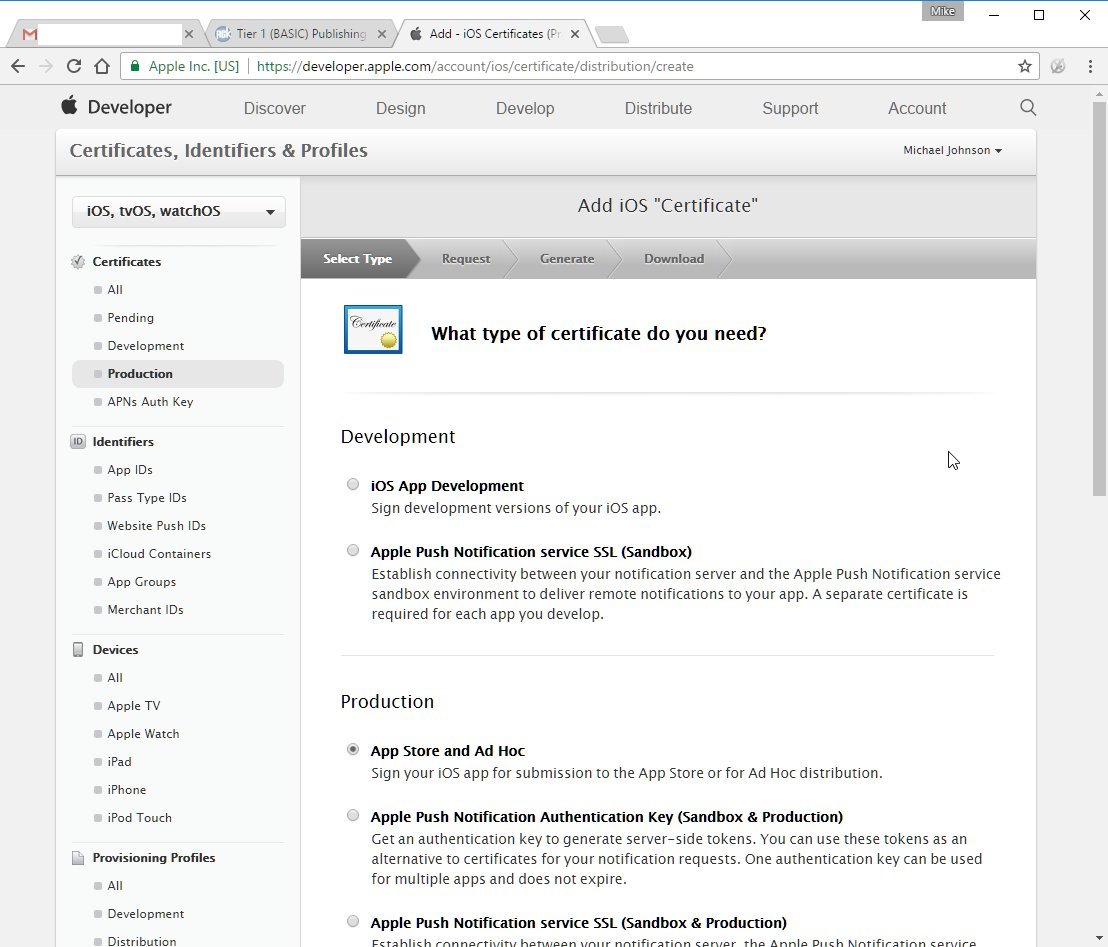Close the Tier 1 (BASIC) Publishing tab
Image resolution: width=1108 pixels, height=947 pixels.
[x=382, y=34]
